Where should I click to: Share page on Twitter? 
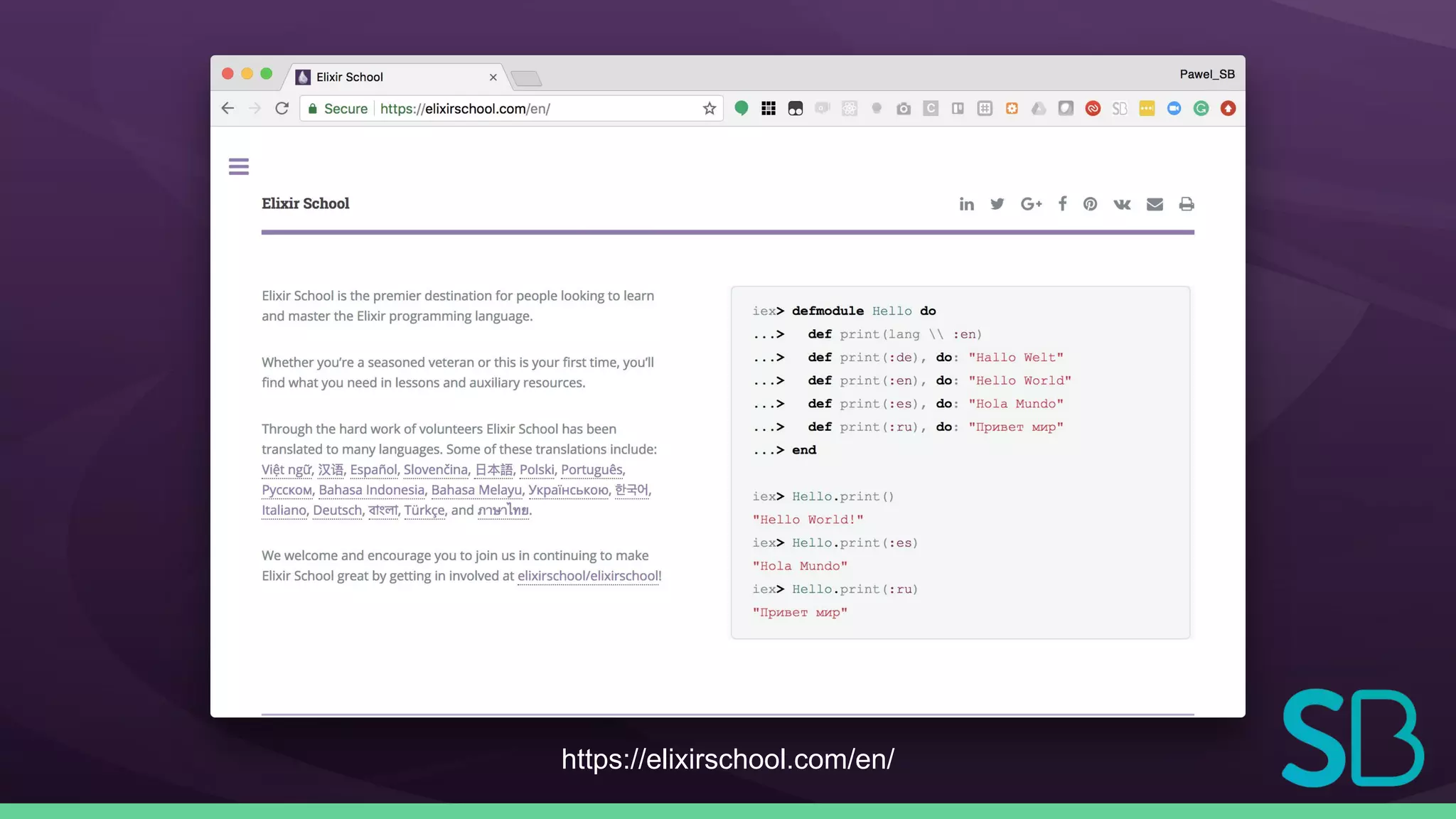[997, 204]
